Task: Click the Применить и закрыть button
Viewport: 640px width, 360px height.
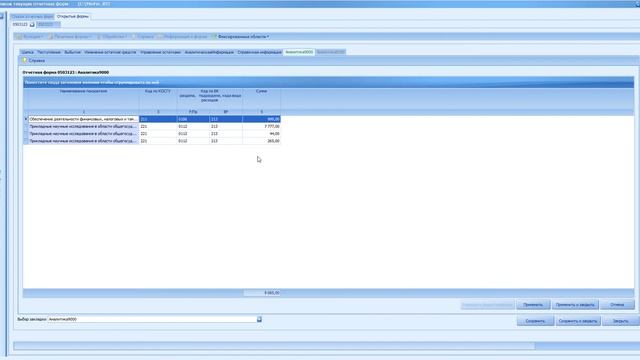Action: click(575, 305)
